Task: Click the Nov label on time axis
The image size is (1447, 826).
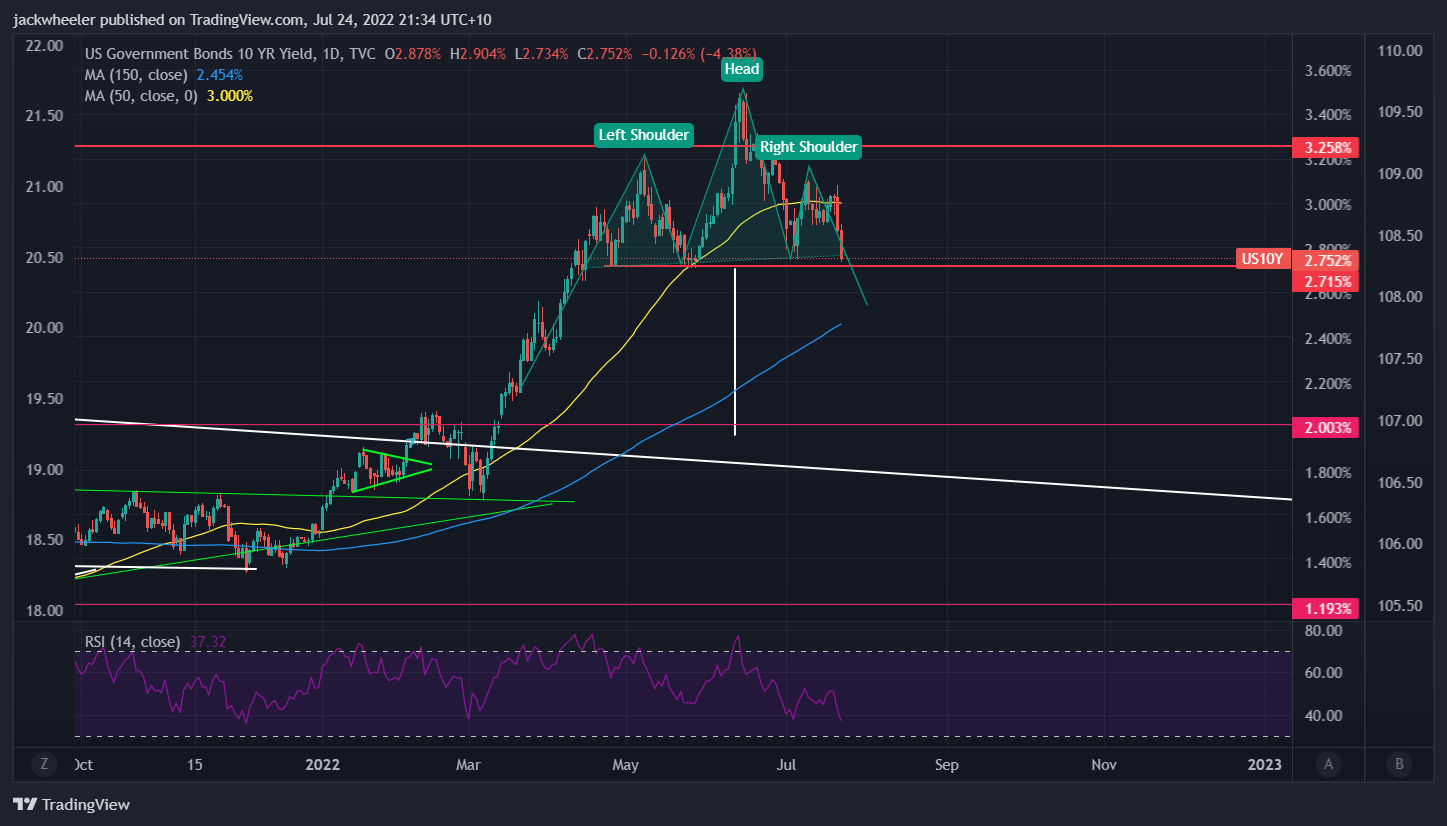Action: point(1104,765)
